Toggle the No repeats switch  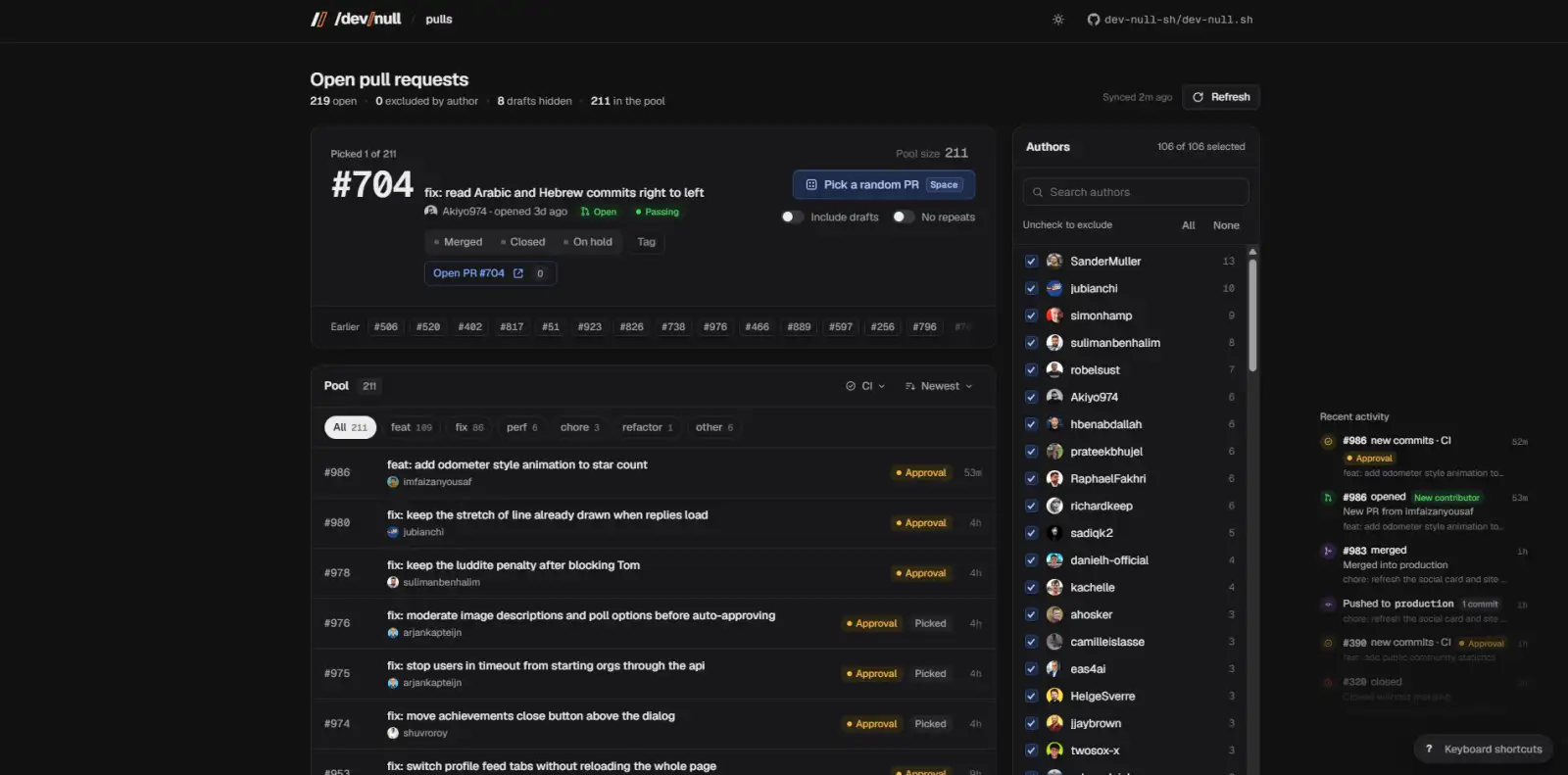pyautogui.click(x=904, y=217)
